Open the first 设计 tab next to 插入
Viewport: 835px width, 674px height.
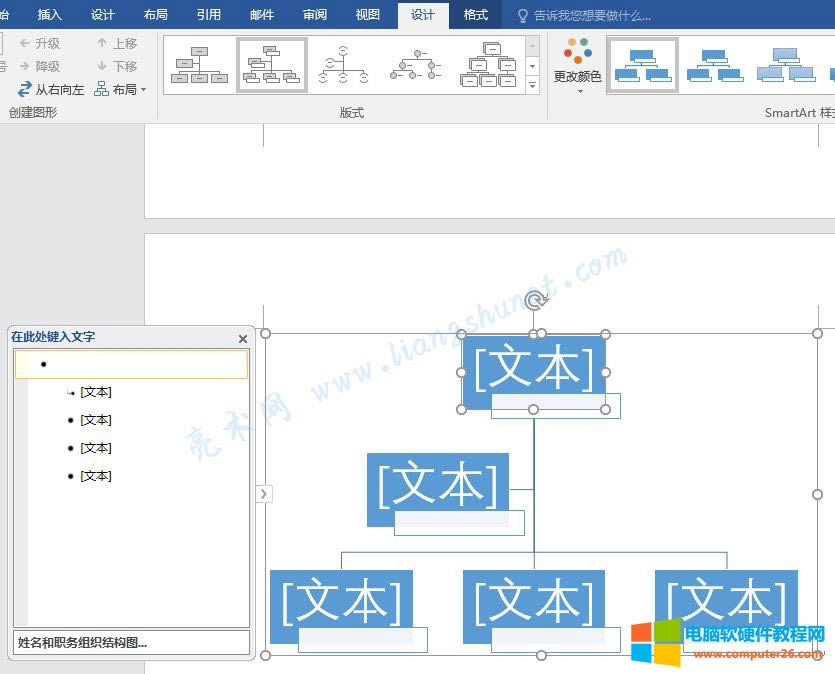point(102,15)
